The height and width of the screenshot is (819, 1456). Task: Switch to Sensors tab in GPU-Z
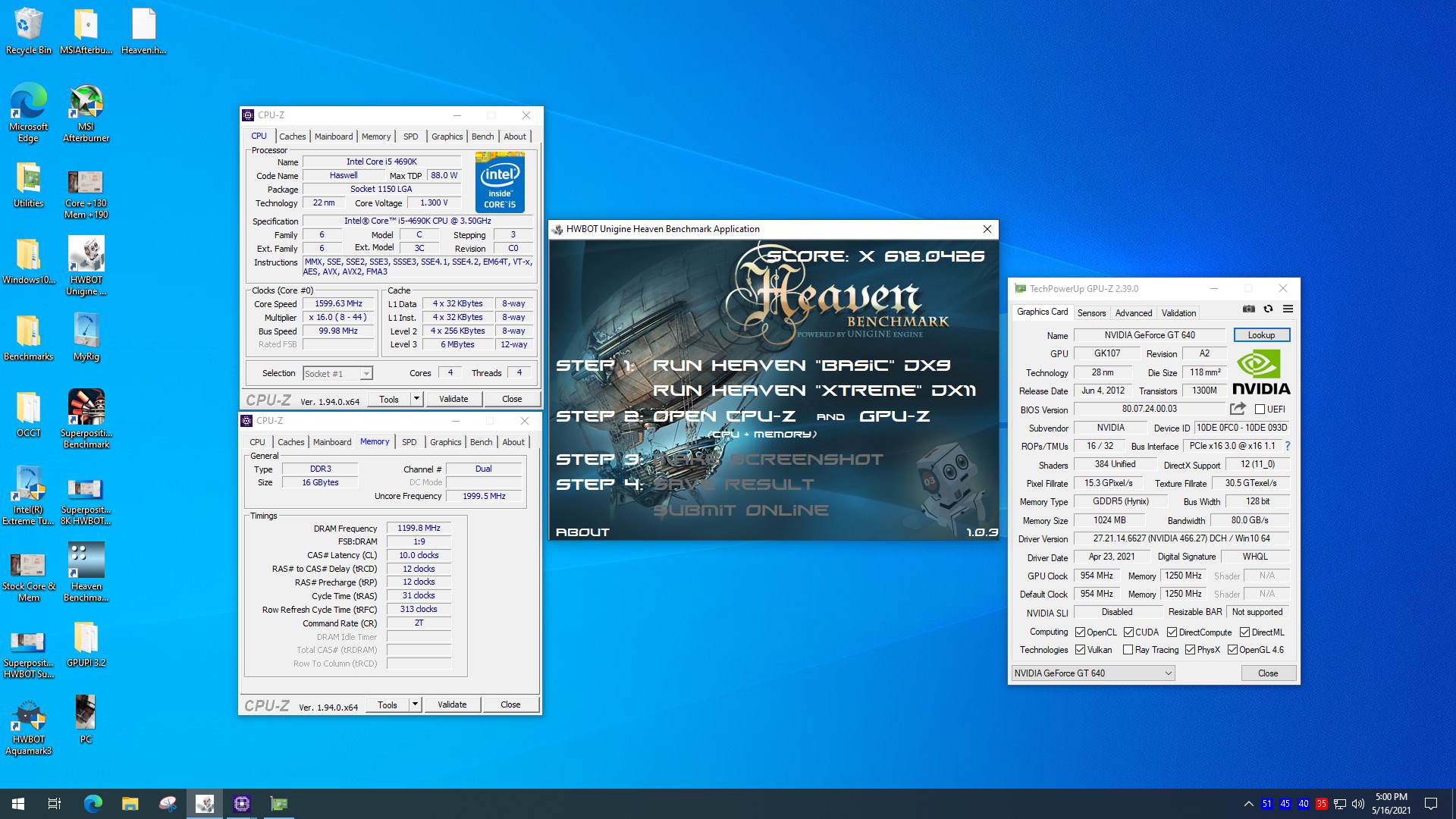(x=1091, y=313)
